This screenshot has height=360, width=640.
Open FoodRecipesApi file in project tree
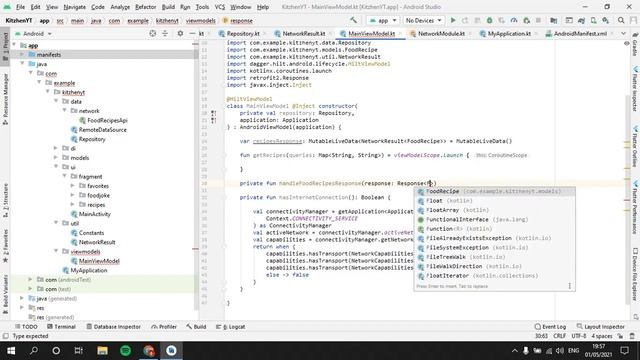point(103,120)
